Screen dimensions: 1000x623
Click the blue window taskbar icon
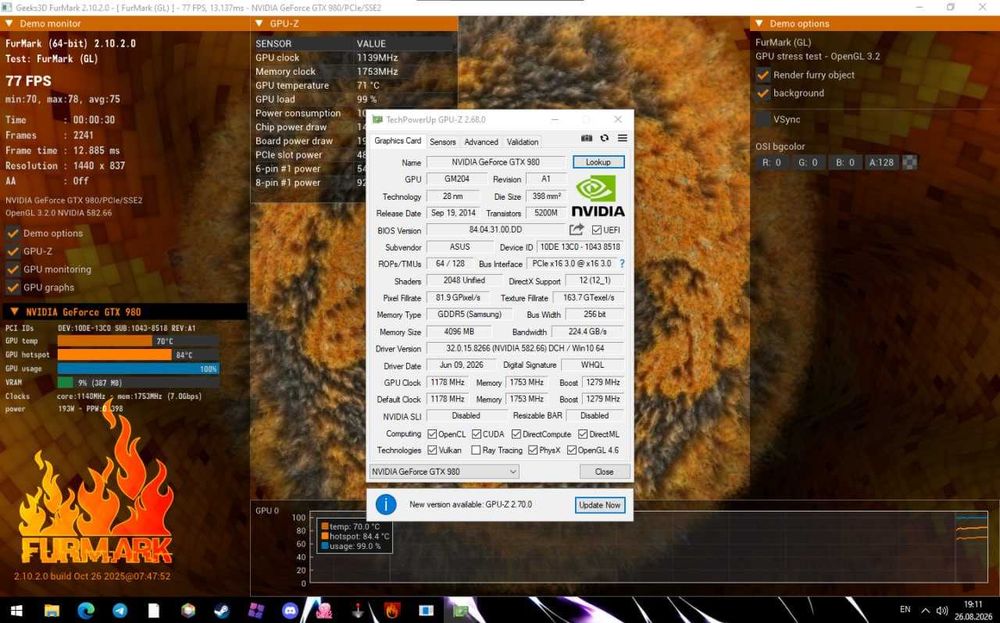tap(426, 611)
